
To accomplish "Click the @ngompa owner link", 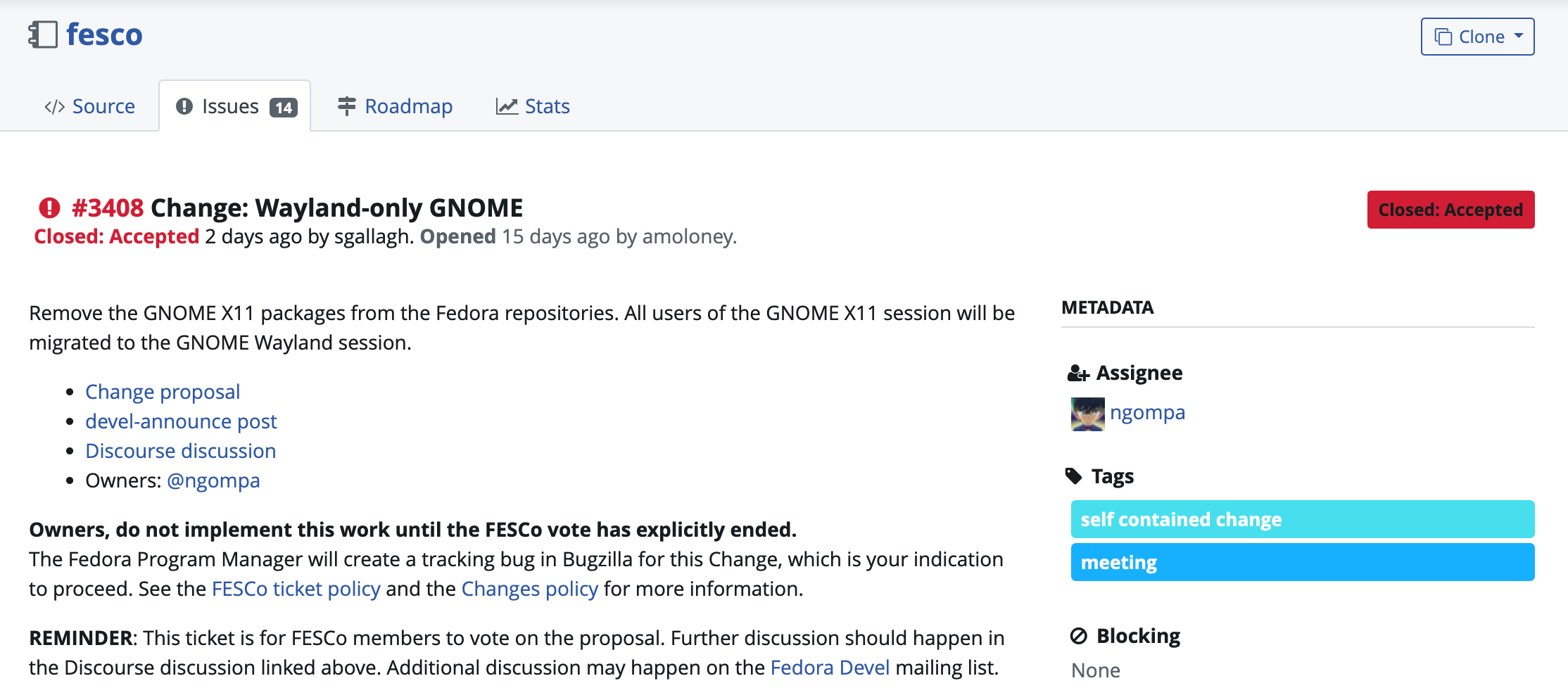I will coord(214,480).
